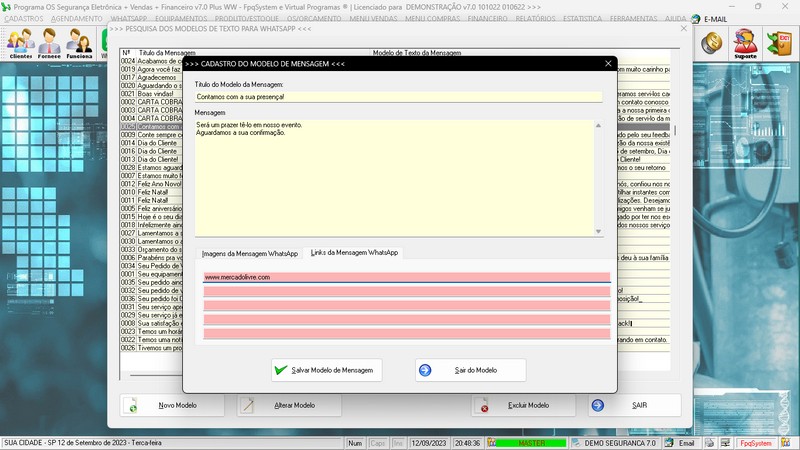The image size is (800, 450).
Task: Click the Novo Modelo button
Action: [172, 405]
